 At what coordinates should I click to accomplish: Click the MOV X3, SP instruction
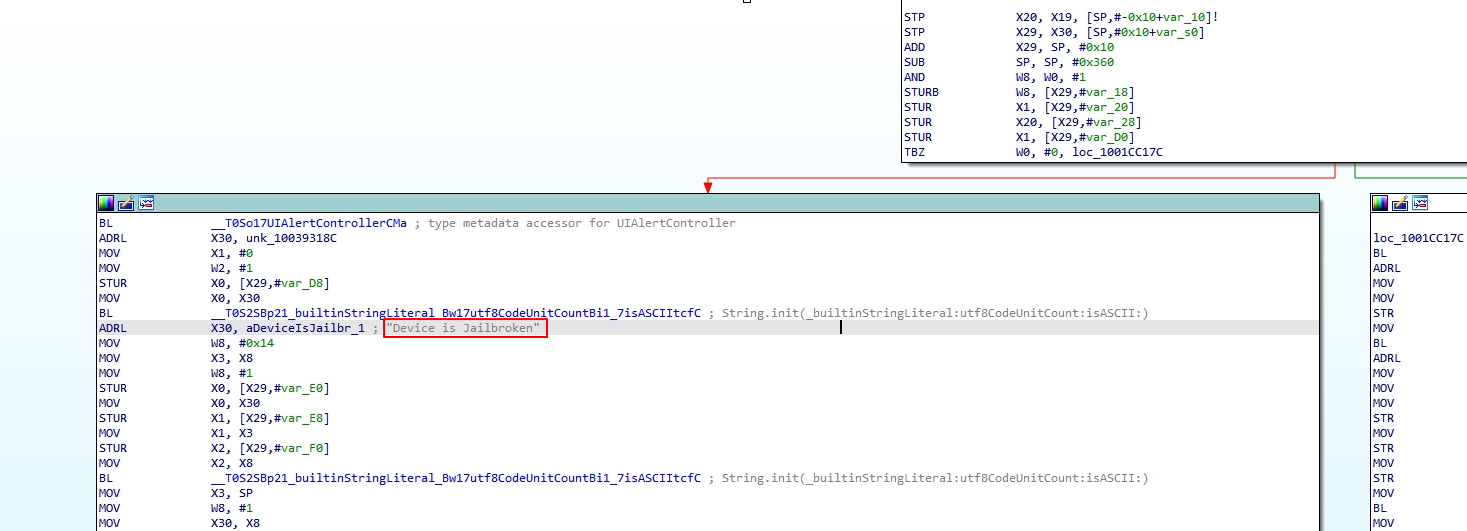pyautogui.click(x=175, y=493)
